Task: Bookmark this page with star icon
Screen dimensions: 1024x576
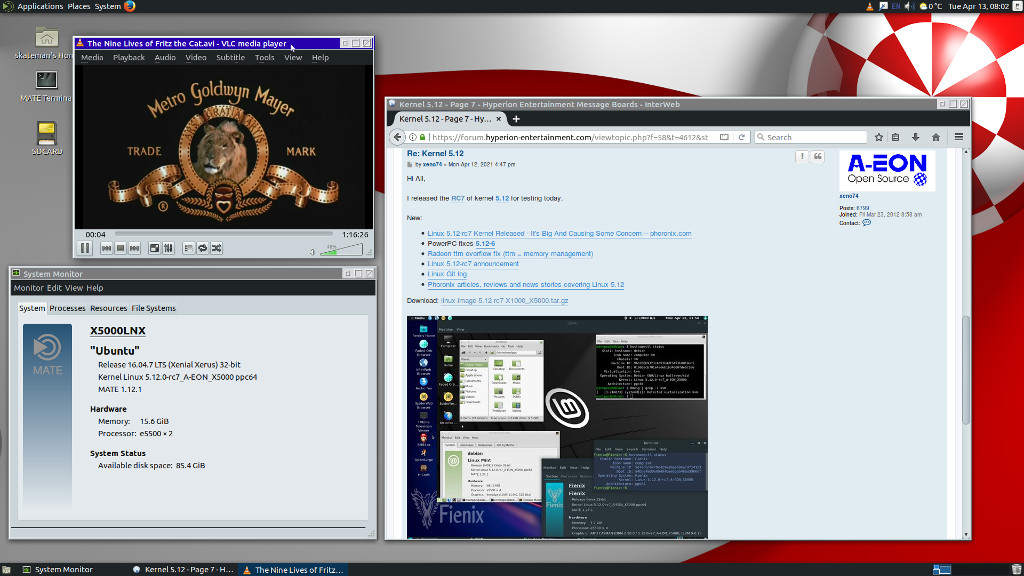Action: pos(879,137)
